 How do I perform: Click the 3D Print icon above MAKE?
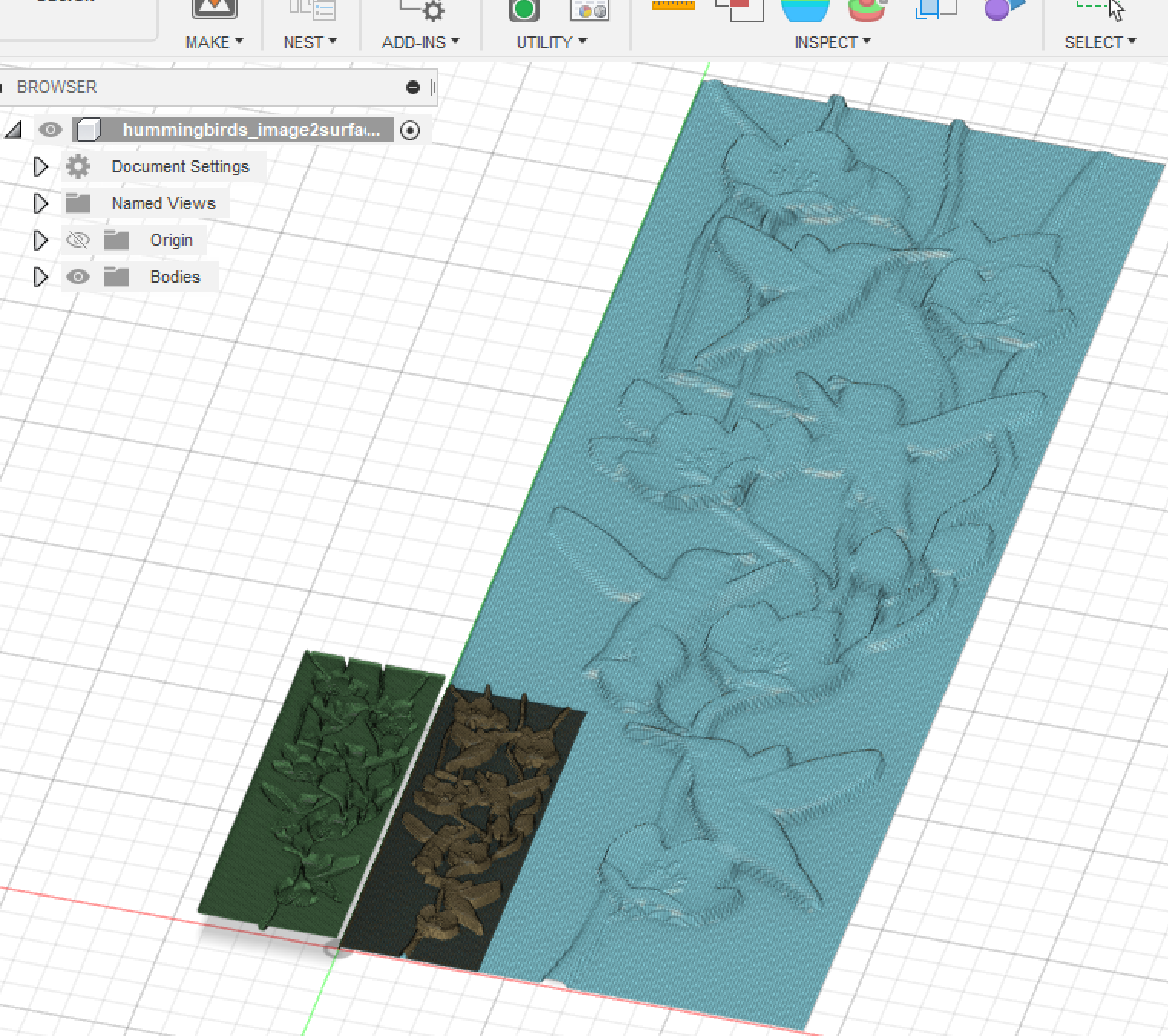click(x=215, y=9)
